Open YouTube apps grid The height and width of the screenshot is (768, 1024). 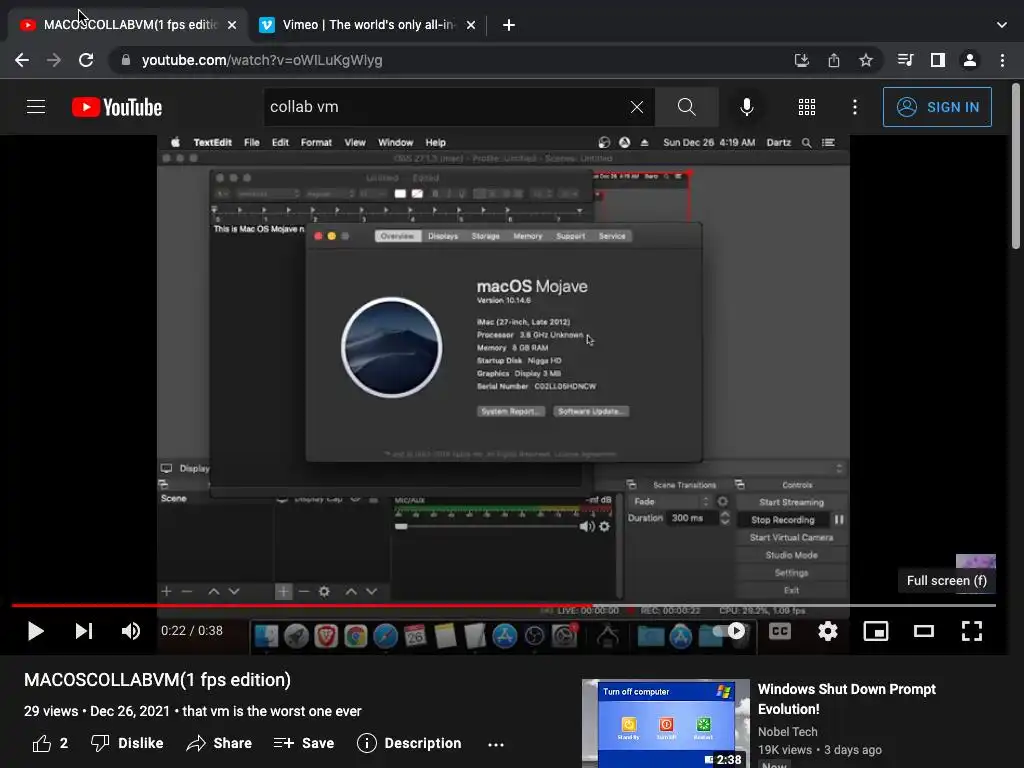pyautogui.click(x=807, y=107)
